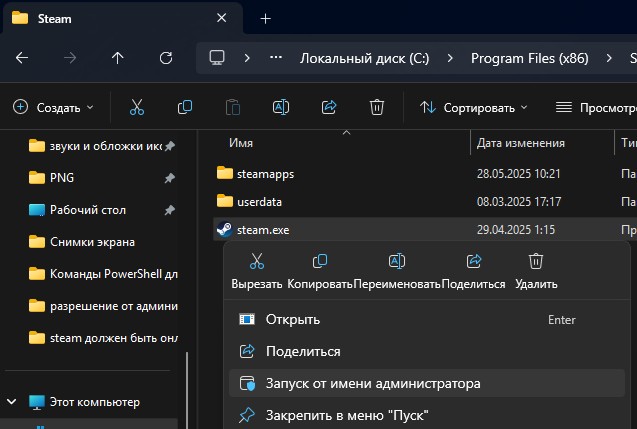Click the toolbar Paste clipboard icon

point(233,108)
